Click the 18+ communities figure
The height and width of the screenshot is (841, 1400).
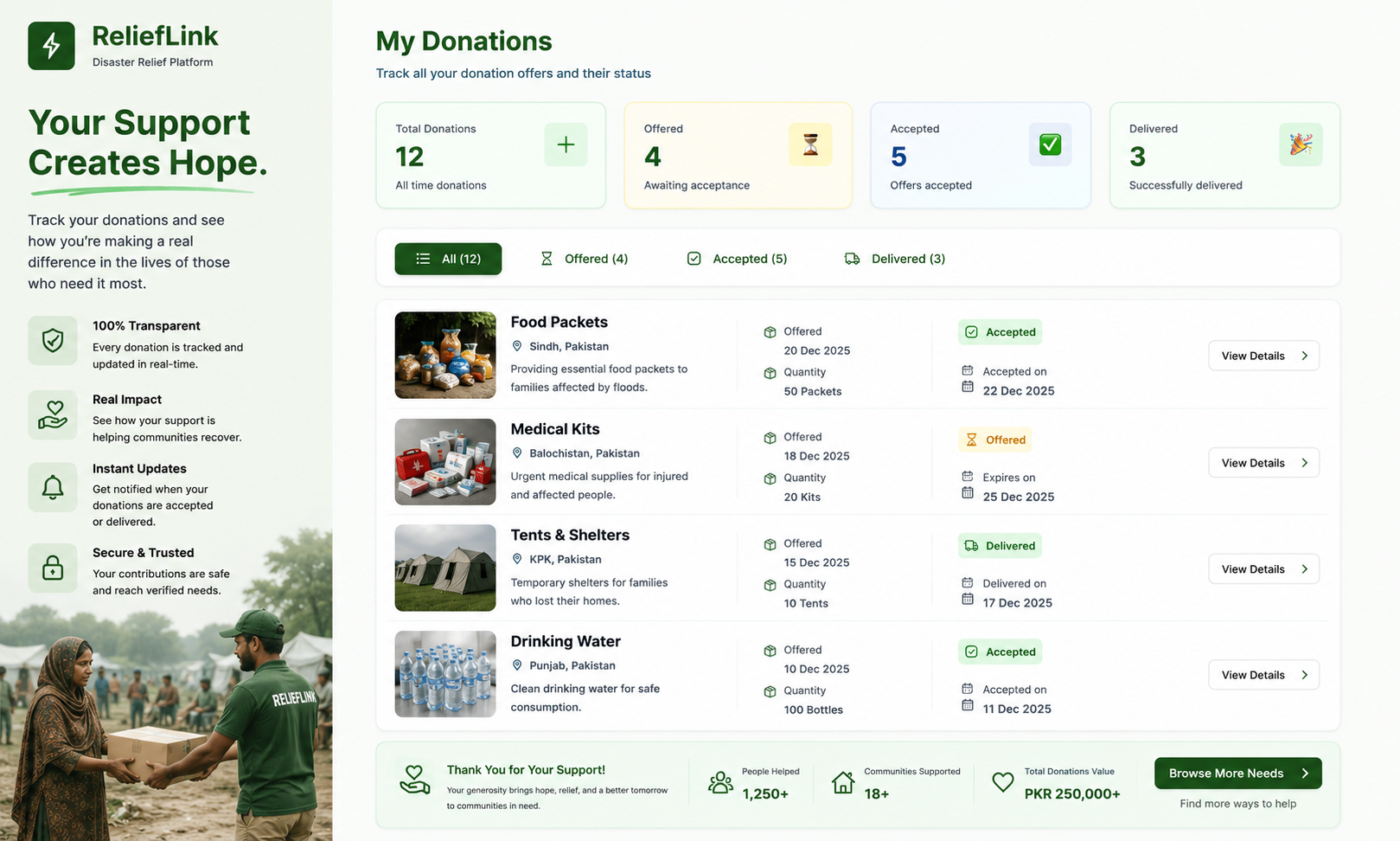tap(877, 794)
